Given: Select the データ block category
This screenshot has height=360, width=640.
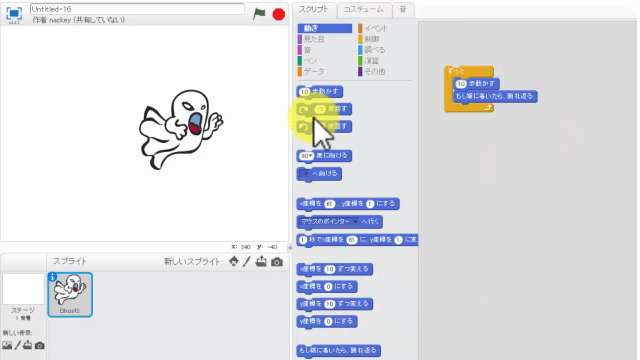Looking at the screenshot, I should [x=313, y=71].
